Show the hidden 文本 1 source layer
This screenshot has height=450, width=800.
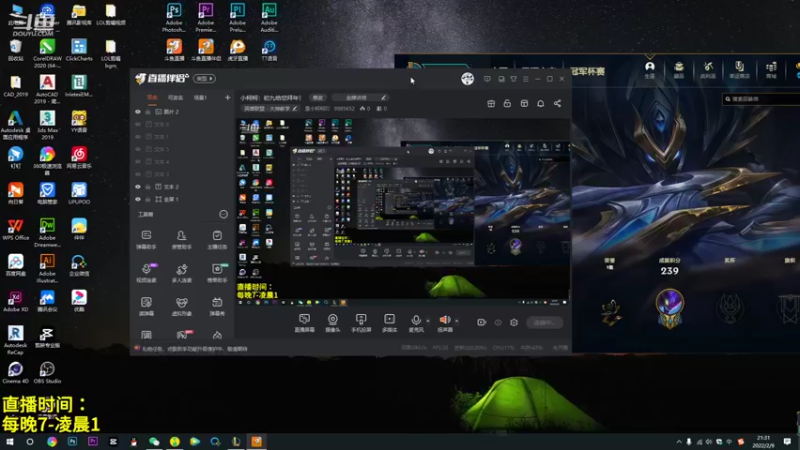(138, 137)
